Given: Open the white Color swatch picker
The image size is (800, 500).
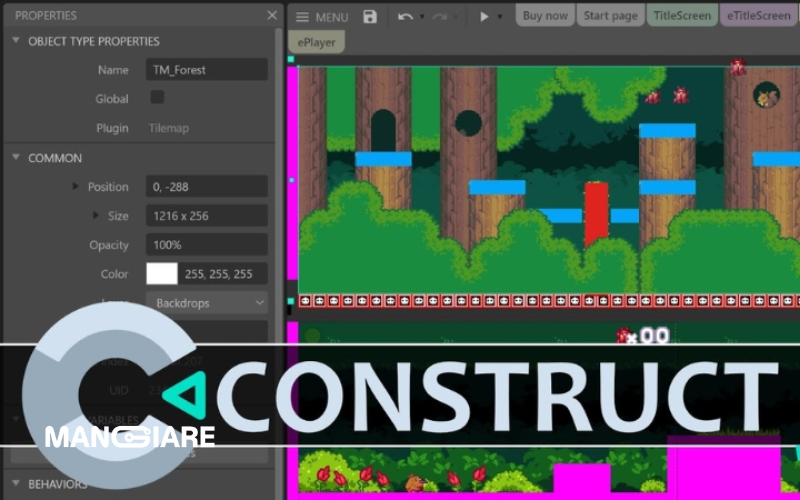Looking at the screenshot, I should point(162,273).
